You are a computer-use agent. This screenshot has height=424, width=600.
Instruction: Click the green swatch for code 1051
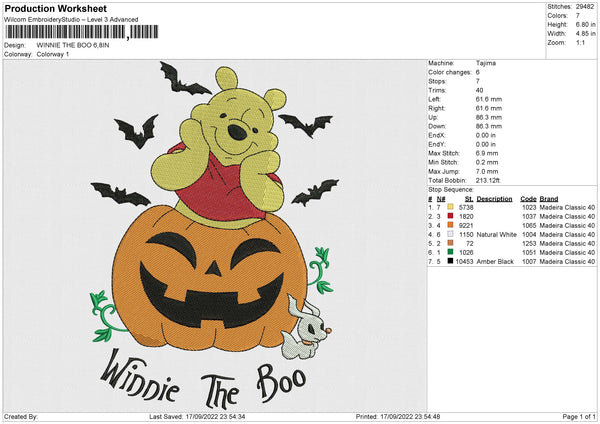pos(450,252)
